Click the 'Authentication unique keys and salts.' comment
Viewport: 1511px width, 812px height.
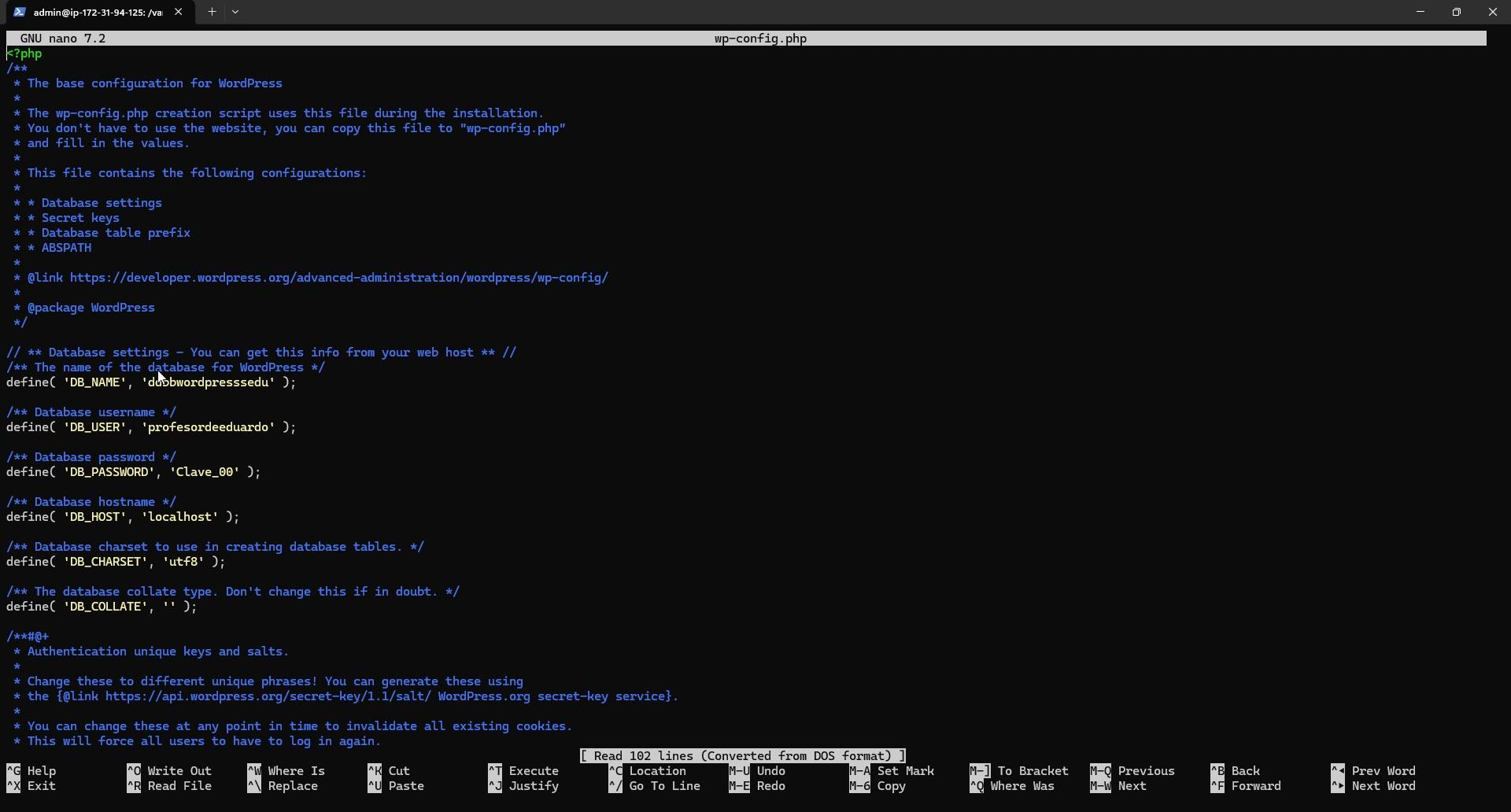click(158, 651)
